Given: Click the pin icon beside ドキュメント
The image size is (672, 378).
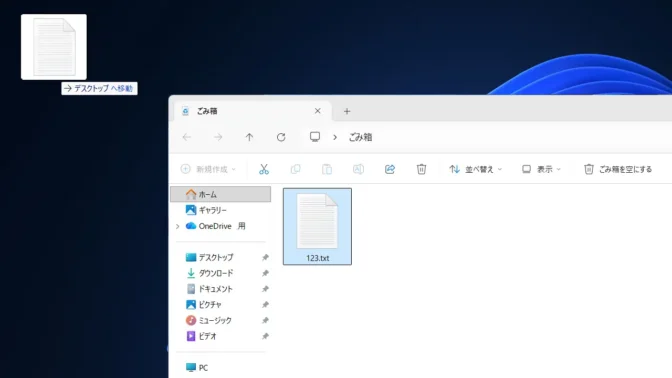Looking at the screenshot, I should click(265, 289).
